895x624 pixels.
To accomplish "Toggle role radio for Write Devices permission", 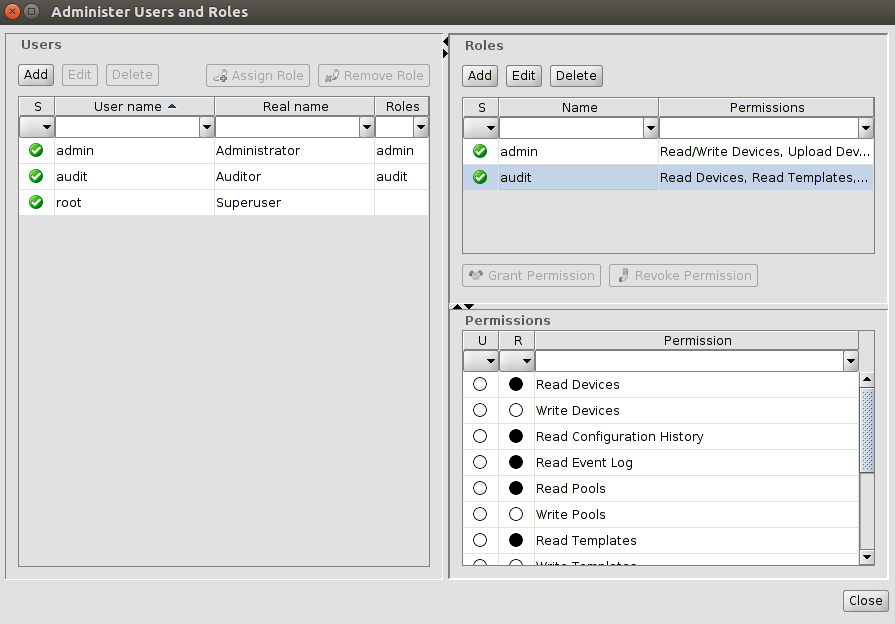I will tap(516, 411).
